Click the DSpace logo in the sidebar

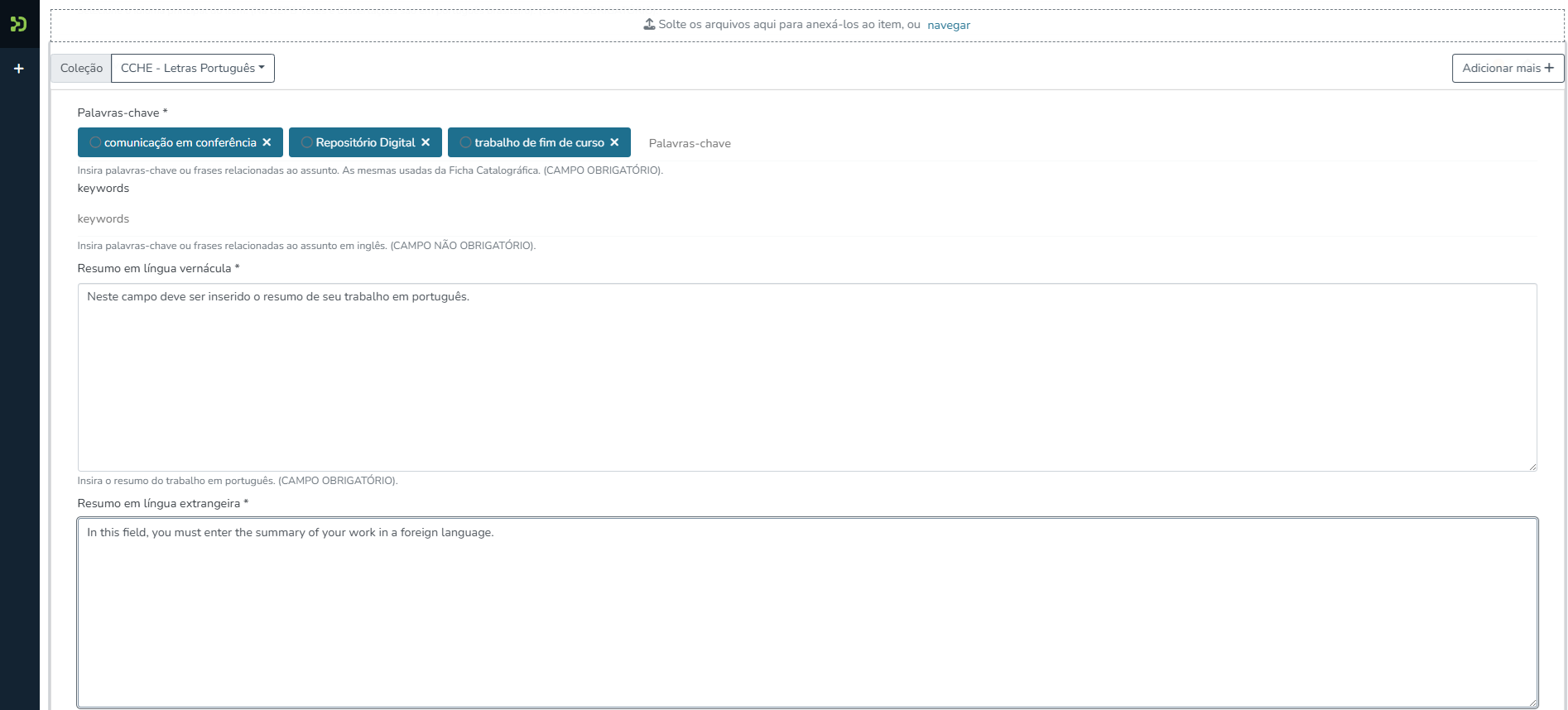point(18,24)
